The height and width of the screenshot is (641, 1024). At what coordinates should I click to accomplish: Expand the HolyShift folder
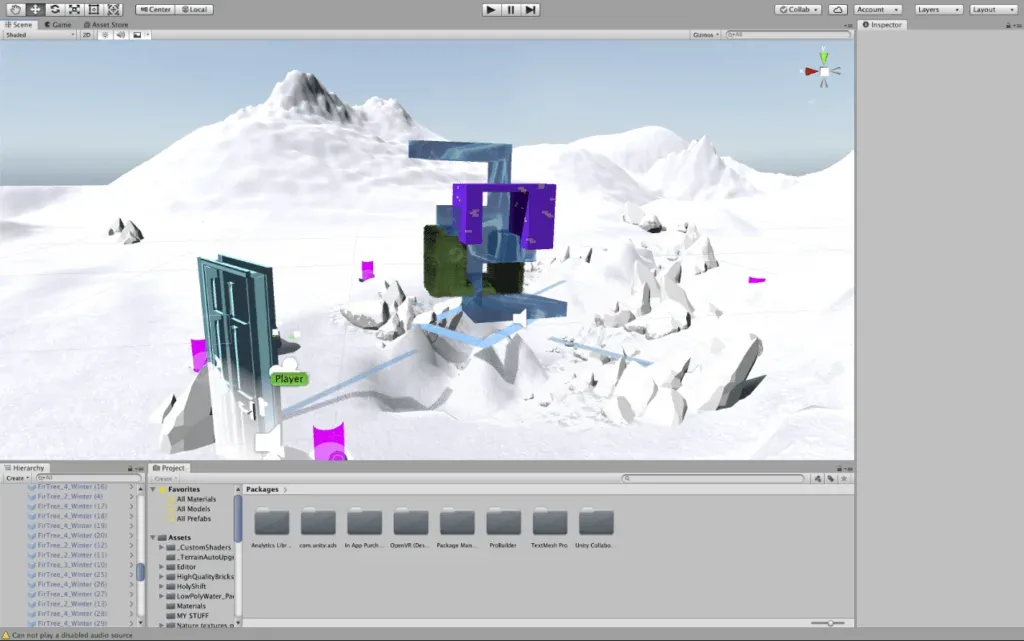(x=161, y=586)
